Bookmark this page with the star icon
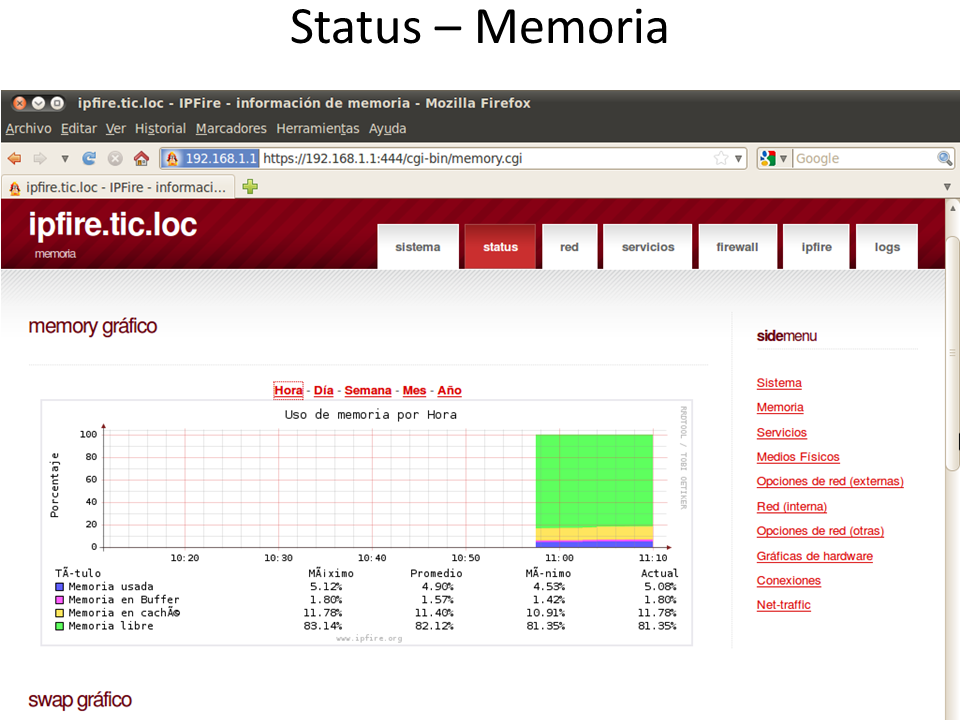Screen dimensions: 960x720 click(721, 158)
